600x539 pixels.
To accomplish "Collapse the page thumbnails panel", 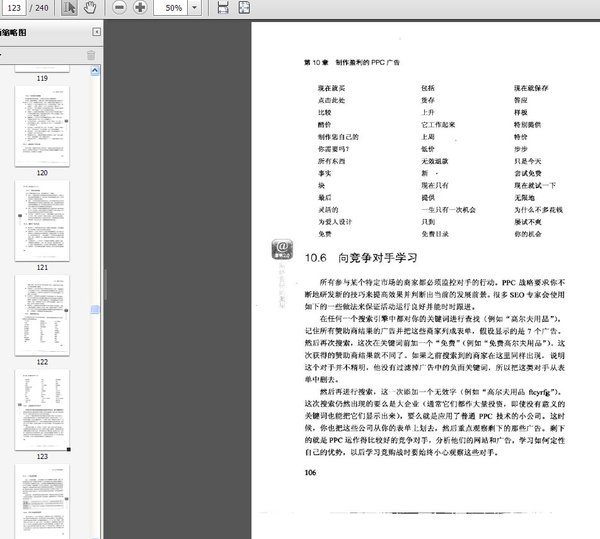I will [96, 32].
